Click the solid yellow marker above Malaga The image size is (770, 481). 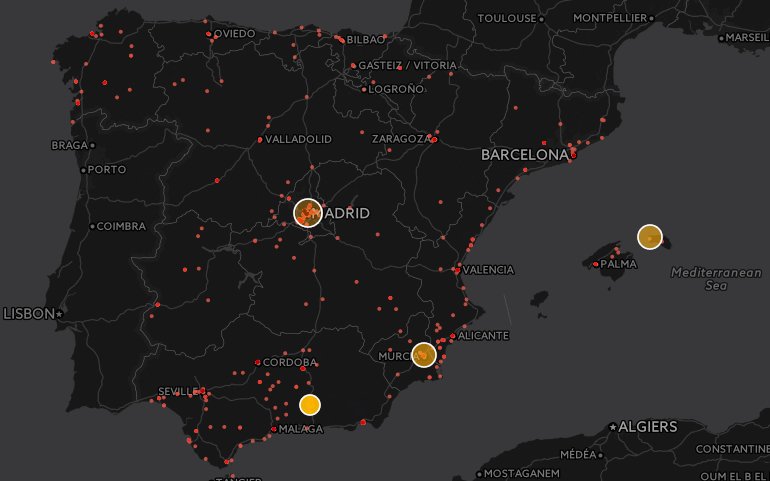click(310, 405)
